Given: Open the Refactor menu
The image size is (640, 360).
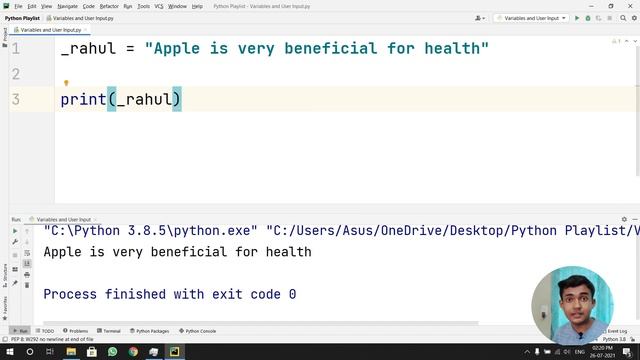Looking at the screenshot, I should point(109,6).
